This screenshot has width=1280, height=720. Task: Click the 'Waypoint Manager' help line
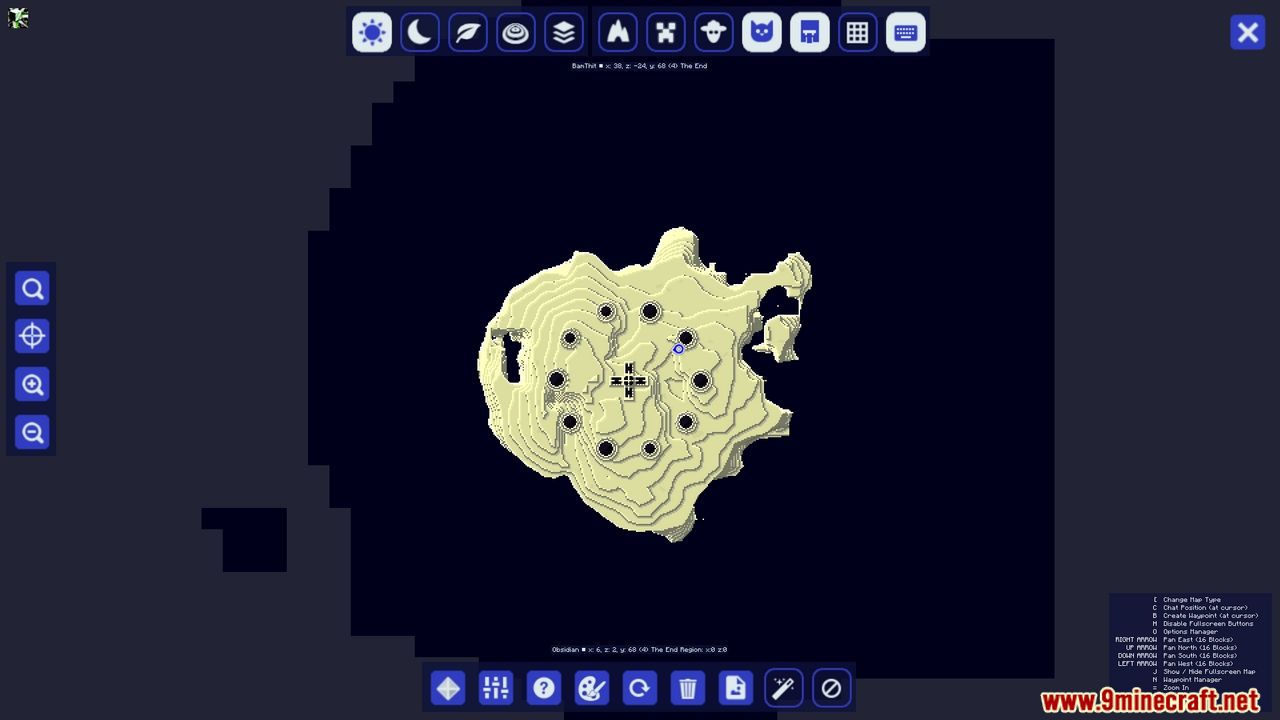[x=1192, y=680]
